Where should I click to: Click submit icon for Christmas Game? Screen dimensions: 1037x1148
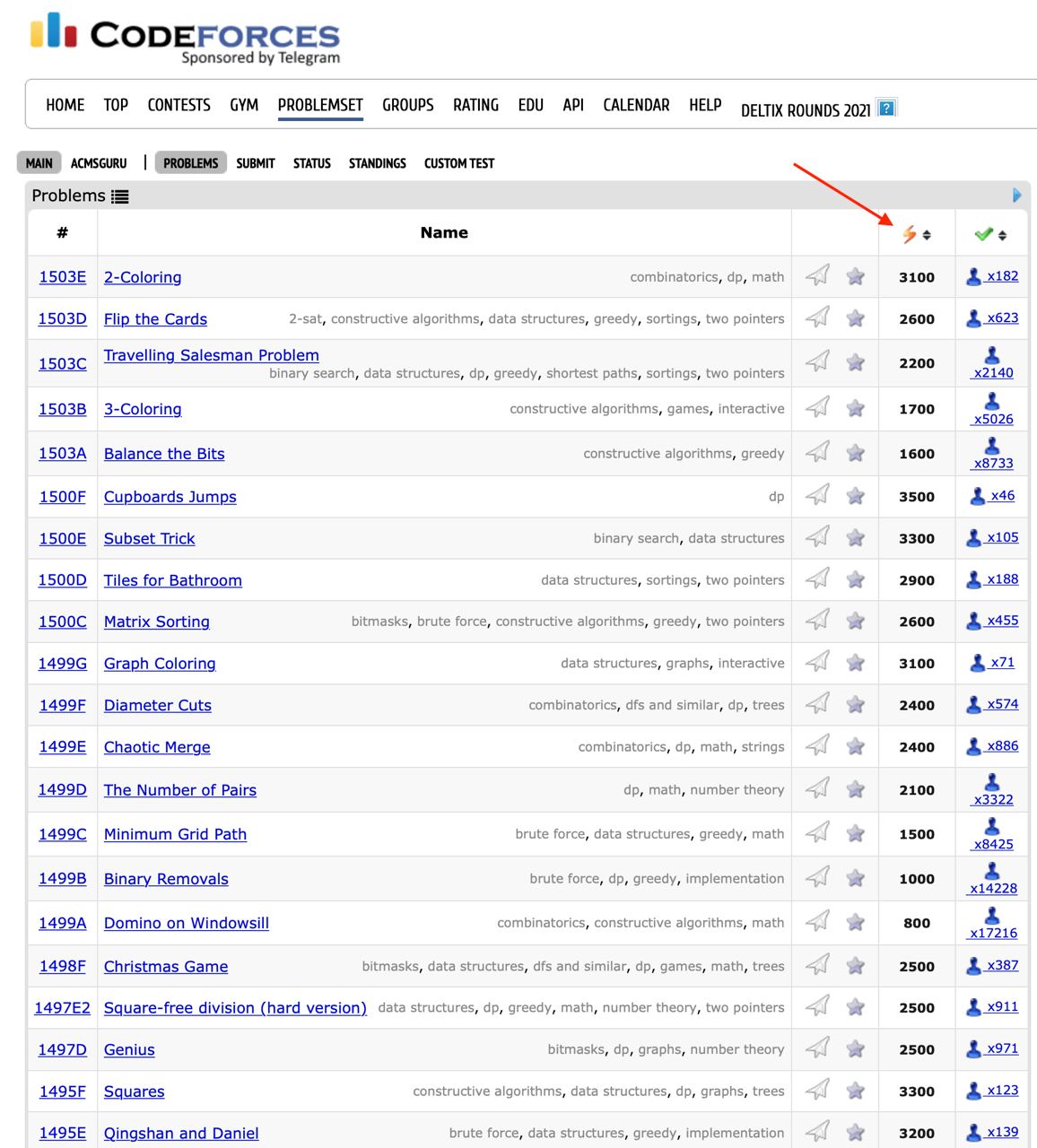(817, 965)
